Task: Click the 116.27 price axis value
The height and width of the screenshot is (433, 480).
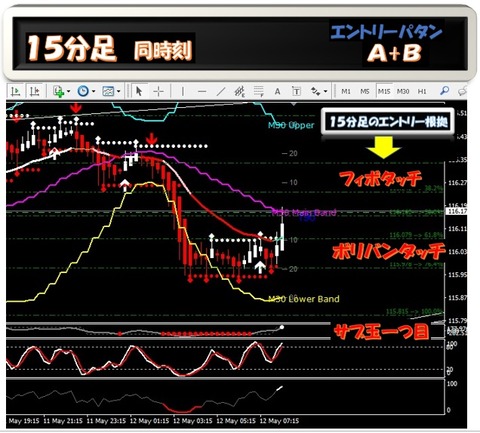Action: pos(457,183)
